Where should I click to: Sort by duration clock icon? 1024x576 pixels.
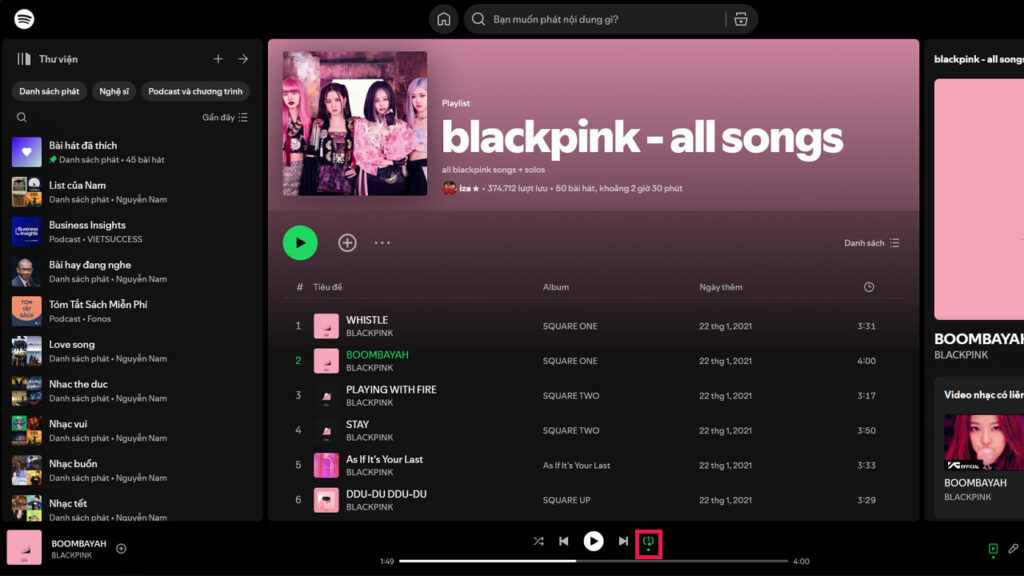[869, 287]
